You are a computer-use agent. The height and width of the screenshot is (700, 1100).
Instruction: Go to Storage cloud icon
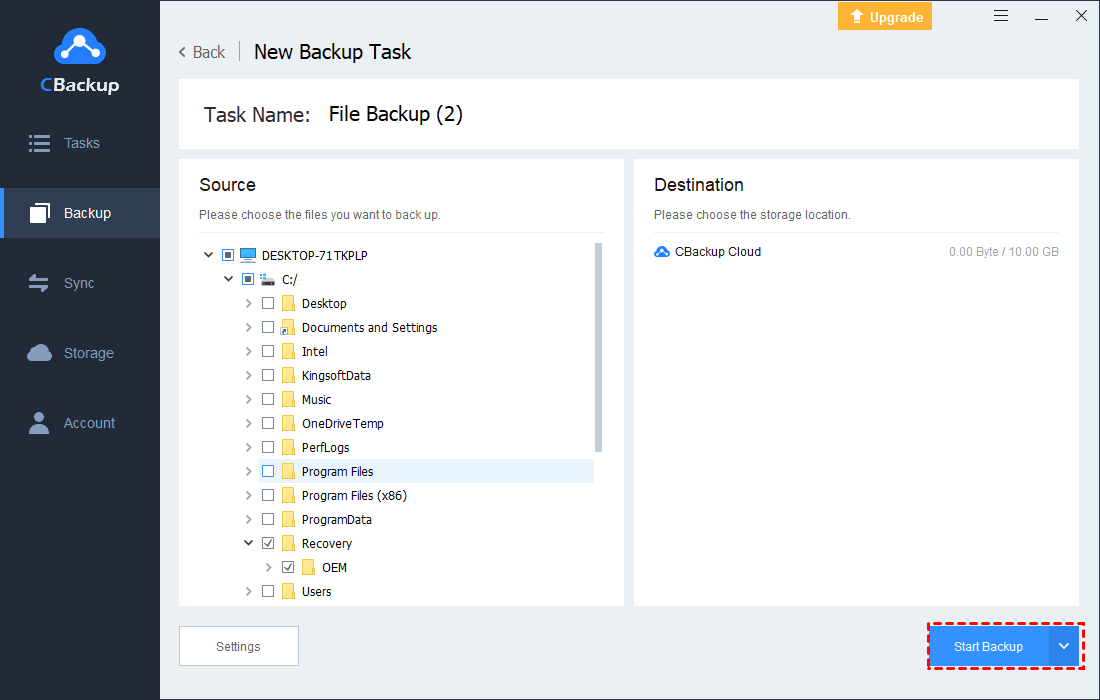40,353
